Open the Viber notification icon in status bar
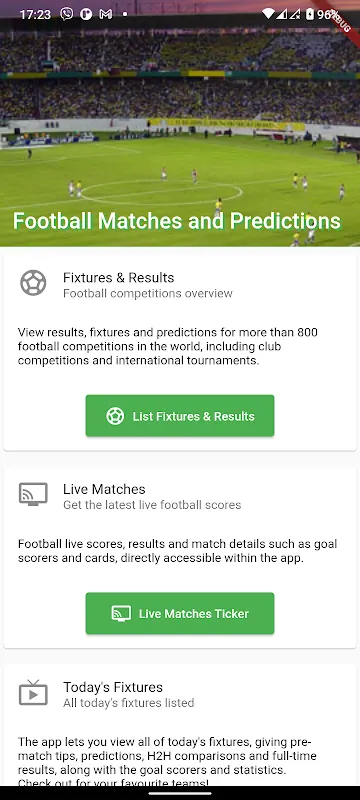The image size is (360, 800). click(66, 14)
